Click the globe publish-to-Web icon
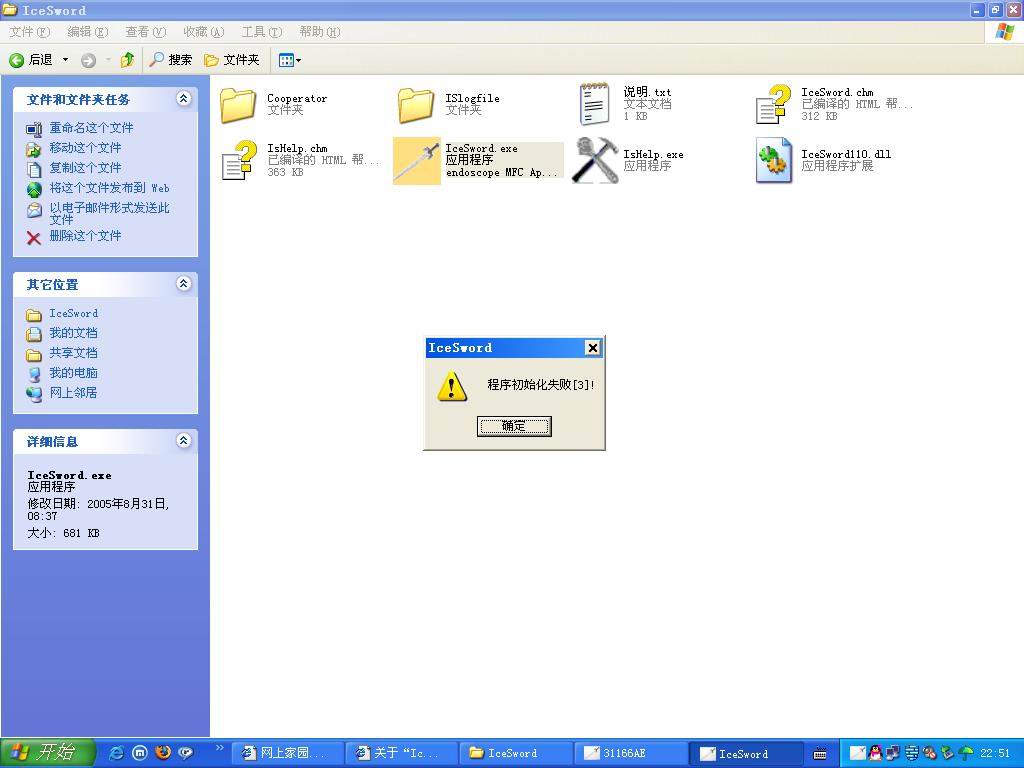Image resolution: width=1024 pixels, height=768 pixels. 34,190
